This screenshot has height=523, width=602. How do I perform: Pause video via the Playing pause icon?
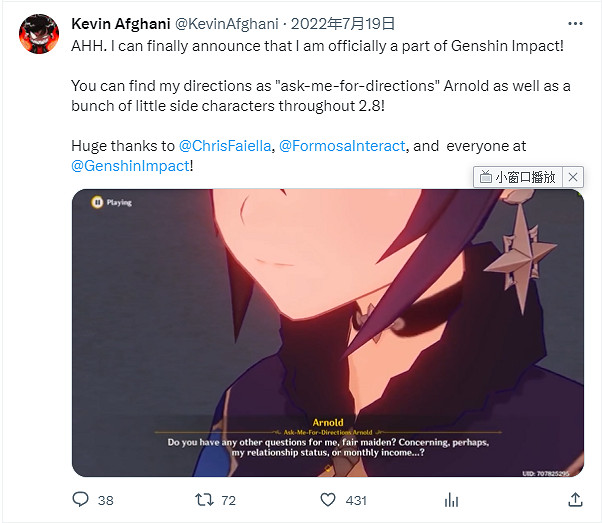coord(97,202)
